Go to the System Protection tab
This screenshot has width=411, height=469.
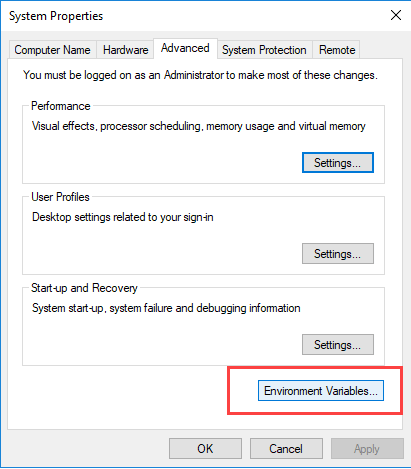tap(264, 50)
